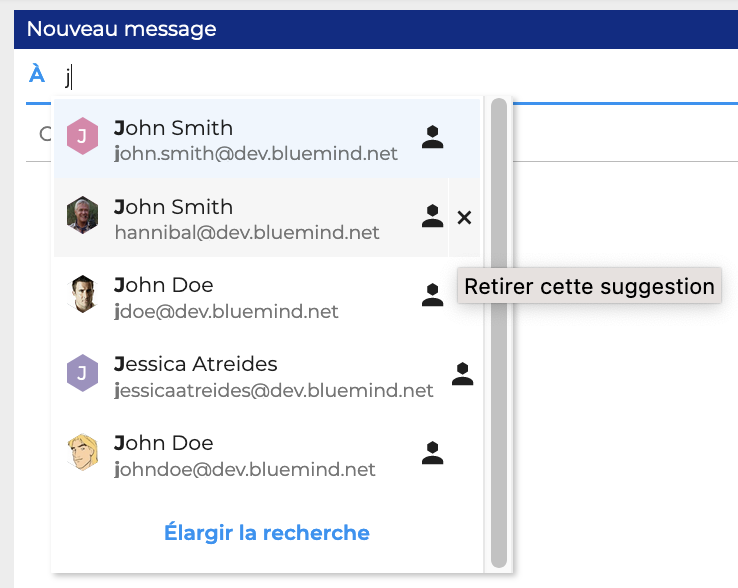Select the johndoe@dev.bluemind.net suggestion
The height and width of the screenshot is (588, 738).
click(x=245, y=456)
